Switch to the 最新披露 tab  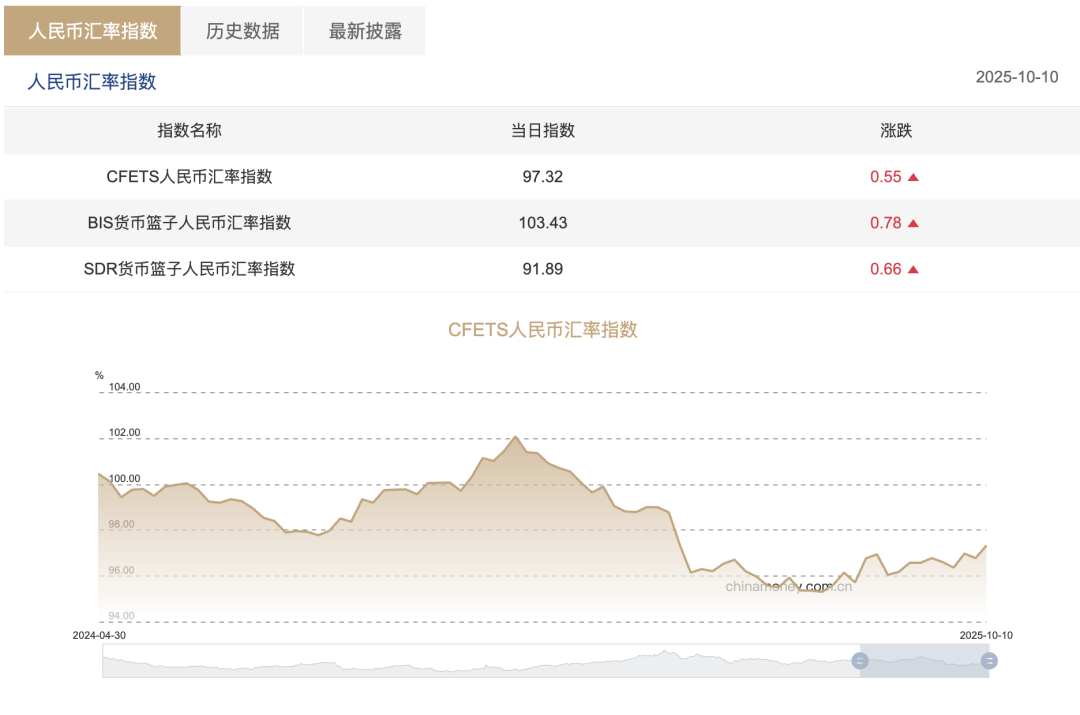click(365, 31)
